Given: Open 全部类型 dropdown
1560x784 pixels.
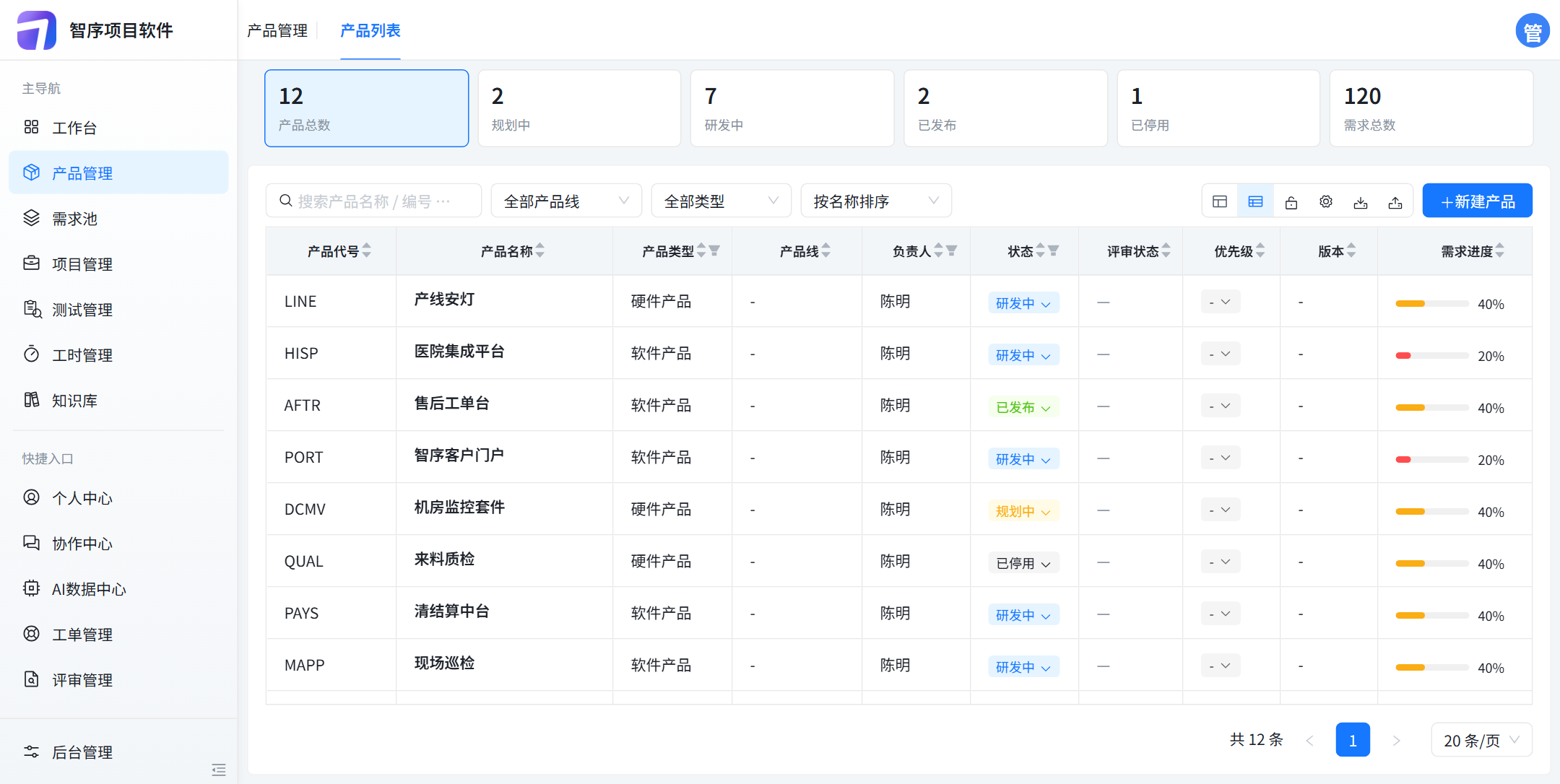Looking at the screenshot, I should point(721,201).
